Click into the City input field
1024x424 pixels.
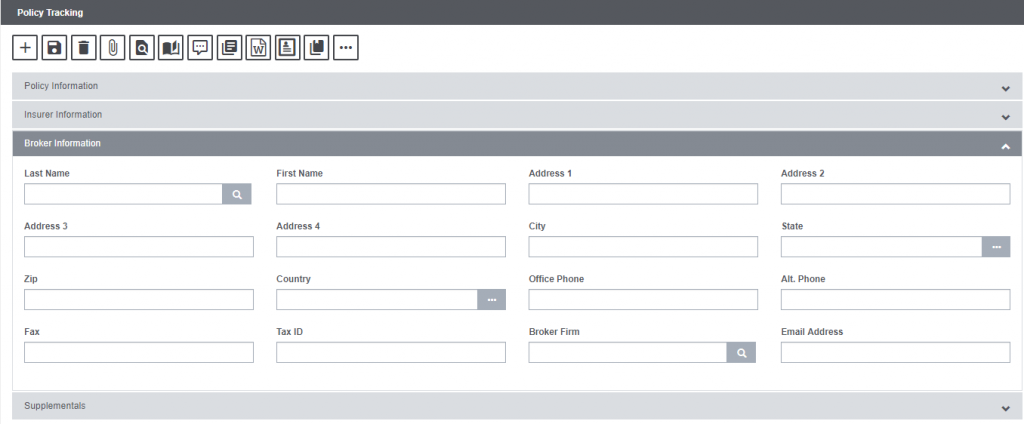[x=643, y=247]
